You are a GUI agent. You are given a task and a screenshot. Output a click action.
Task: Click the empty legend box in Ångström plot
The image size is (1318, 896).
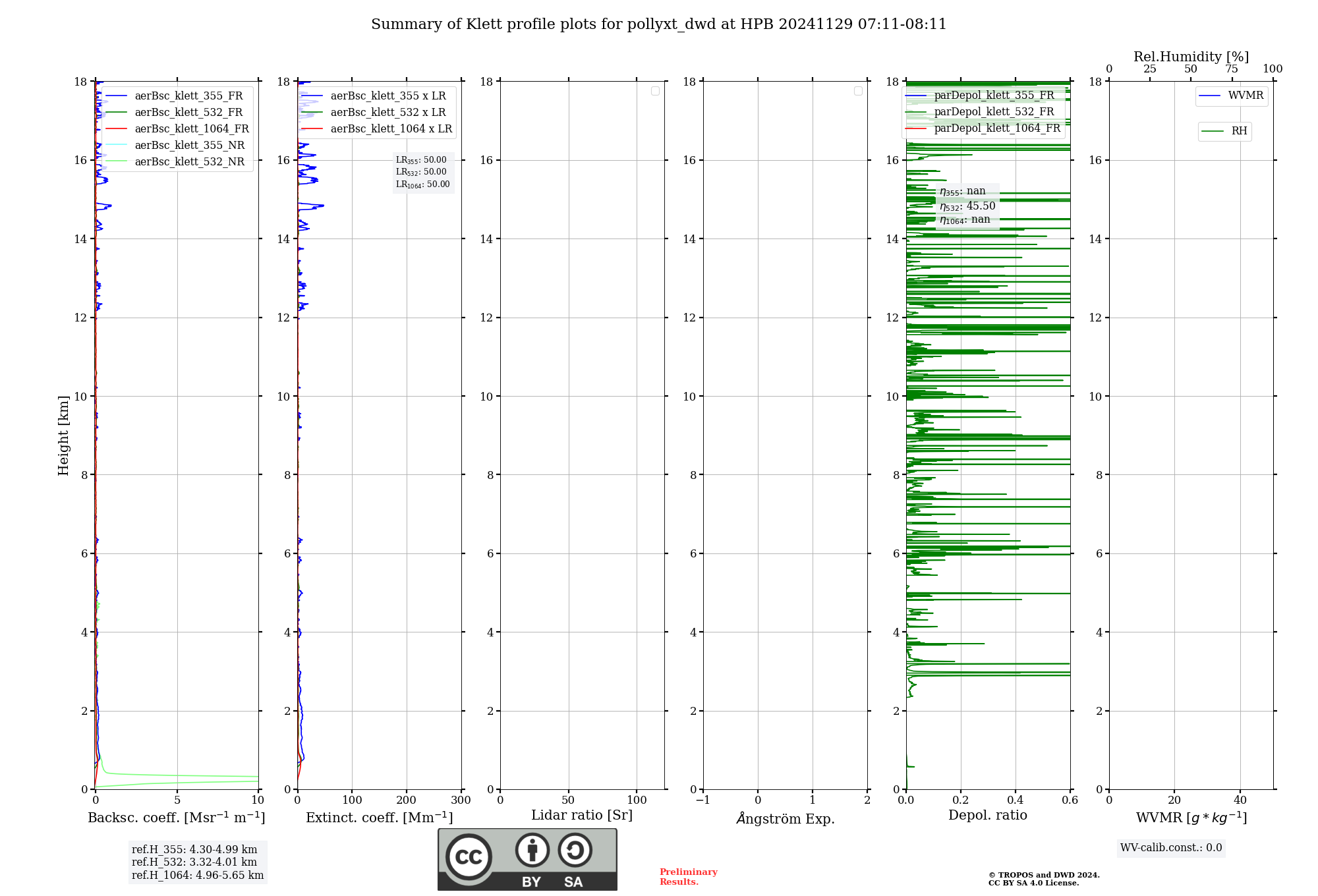[858, 91]
